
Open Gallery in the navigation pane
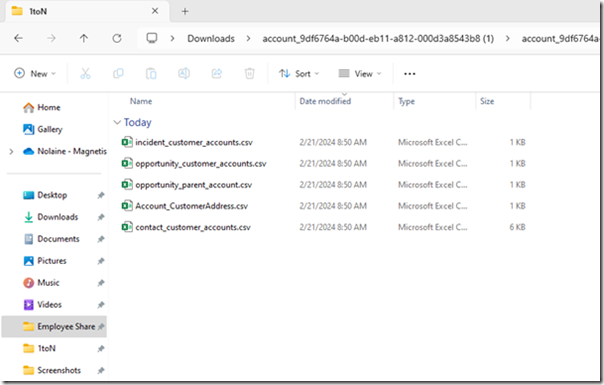coord(49,129)
